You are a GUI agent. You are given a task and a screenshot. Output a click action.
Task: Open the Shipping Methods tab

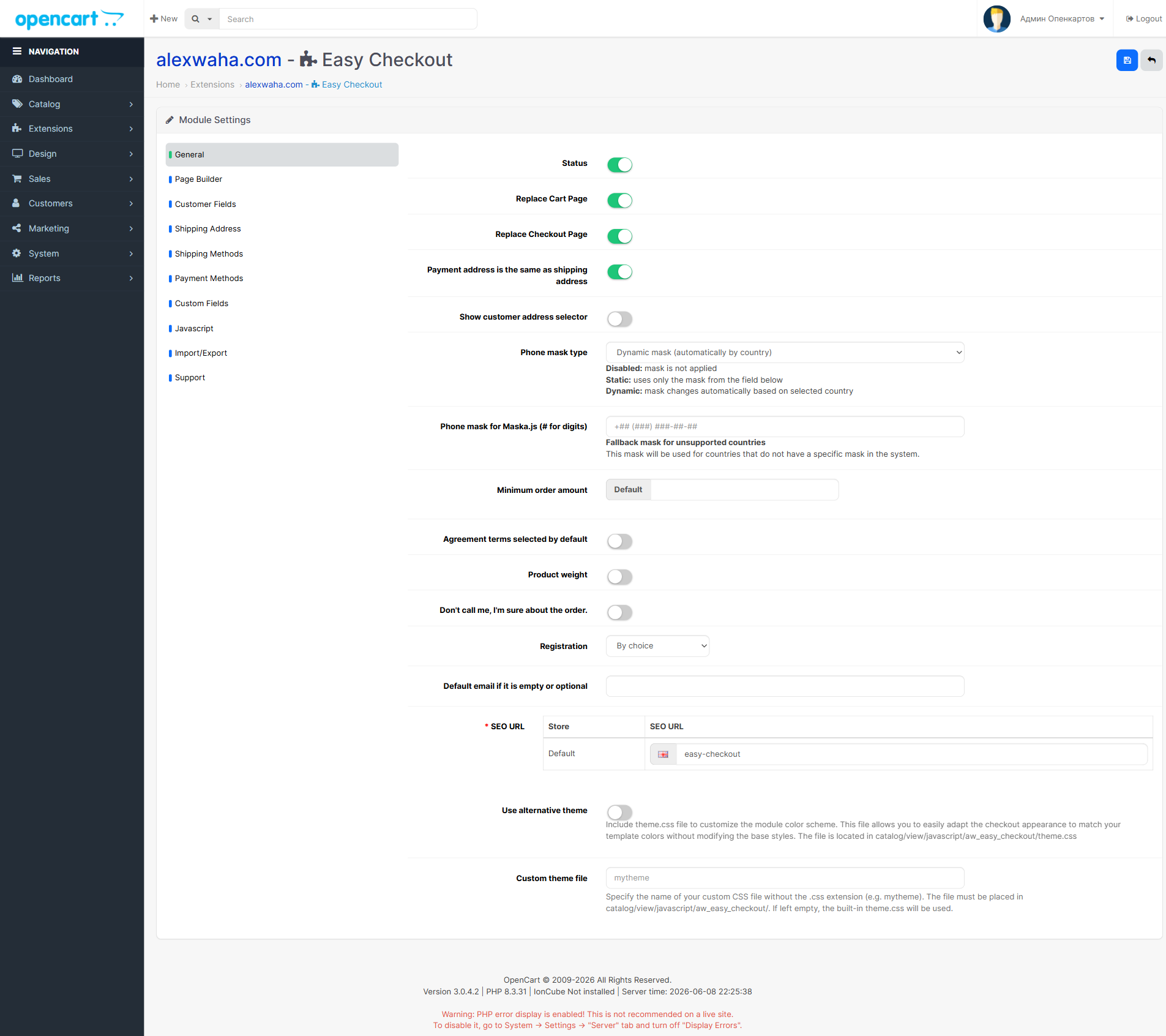282,253
